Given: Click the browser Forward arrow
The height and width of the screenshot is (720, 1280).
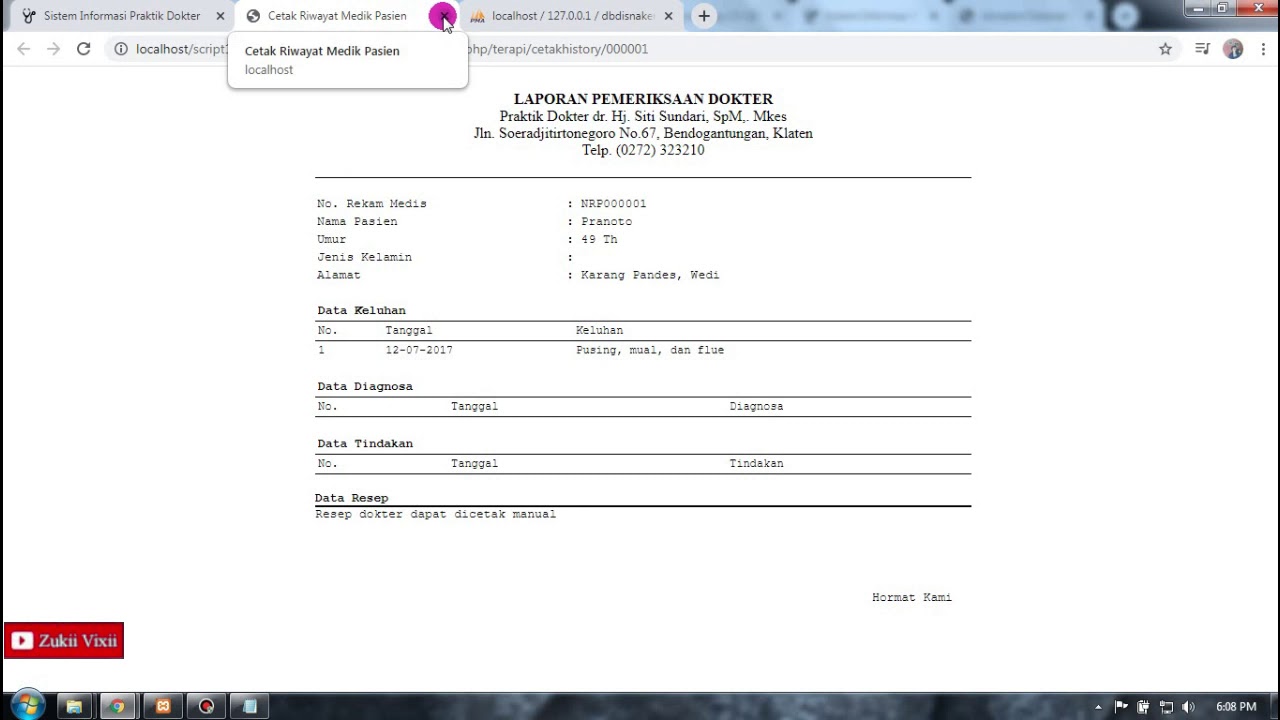Looking at the screenshot, I should click(53, 49).
